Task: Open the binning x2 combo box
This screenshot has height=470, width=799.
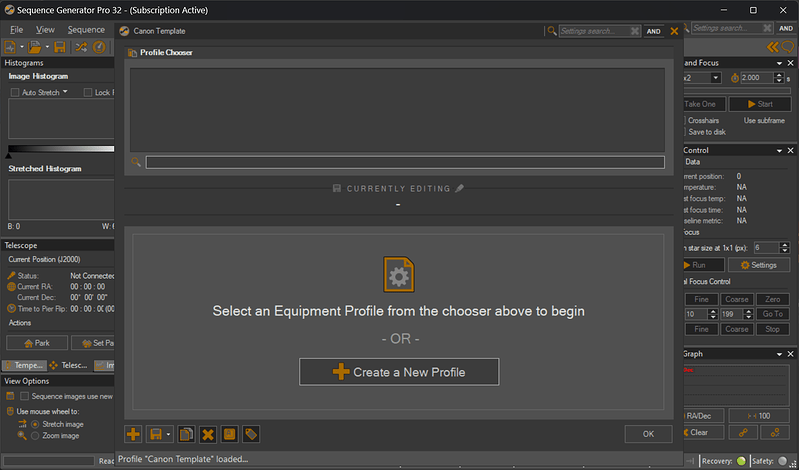Action: point(702,78)
